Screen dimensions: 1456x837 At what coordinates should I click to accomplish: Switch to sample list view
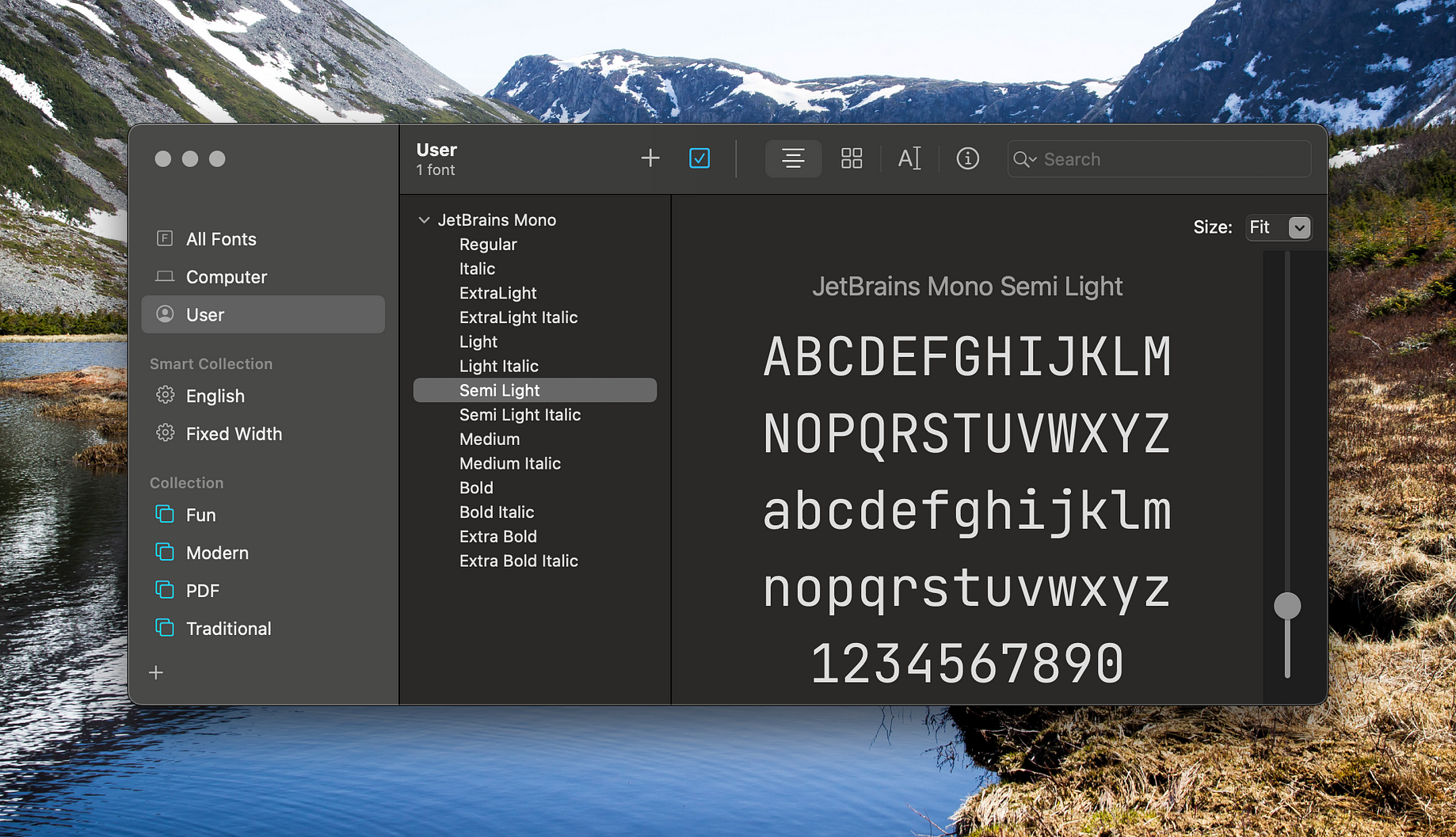tap(793, 158)
